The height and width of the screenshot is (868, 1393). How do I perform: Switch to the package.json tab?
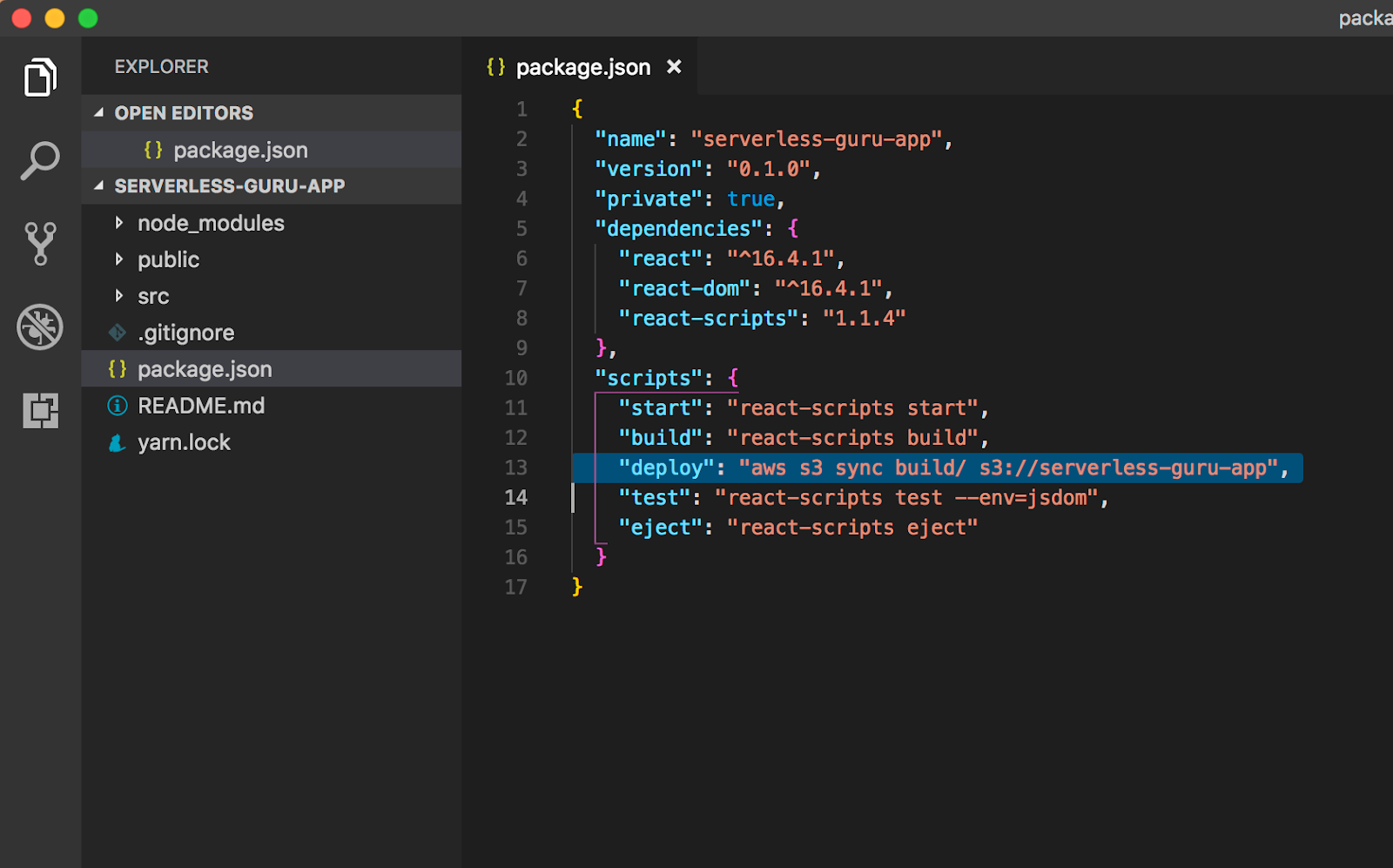[x=582, y=66]
